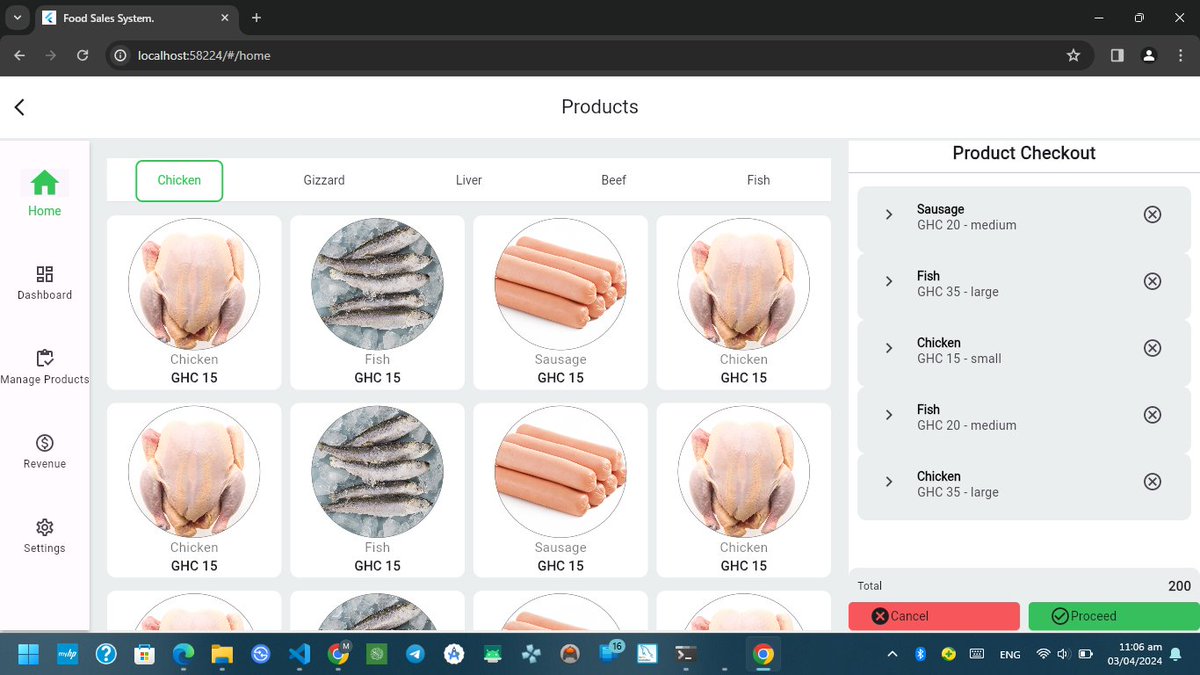This screenshot has height=675, width=1200.
Task: Remove Fish GHC 35 large from checkout
Action: [1152, 281]
